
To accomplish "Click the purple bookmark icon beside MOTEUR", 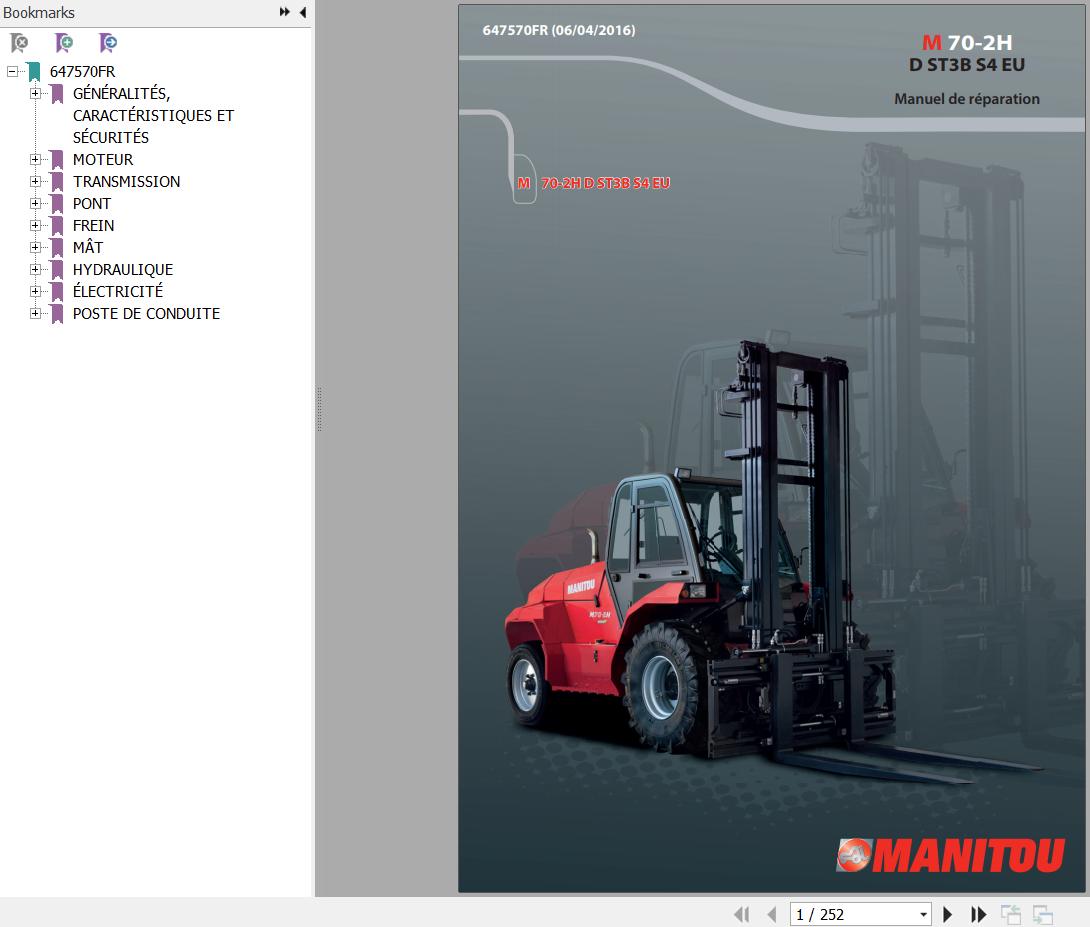I will (57, 160).
